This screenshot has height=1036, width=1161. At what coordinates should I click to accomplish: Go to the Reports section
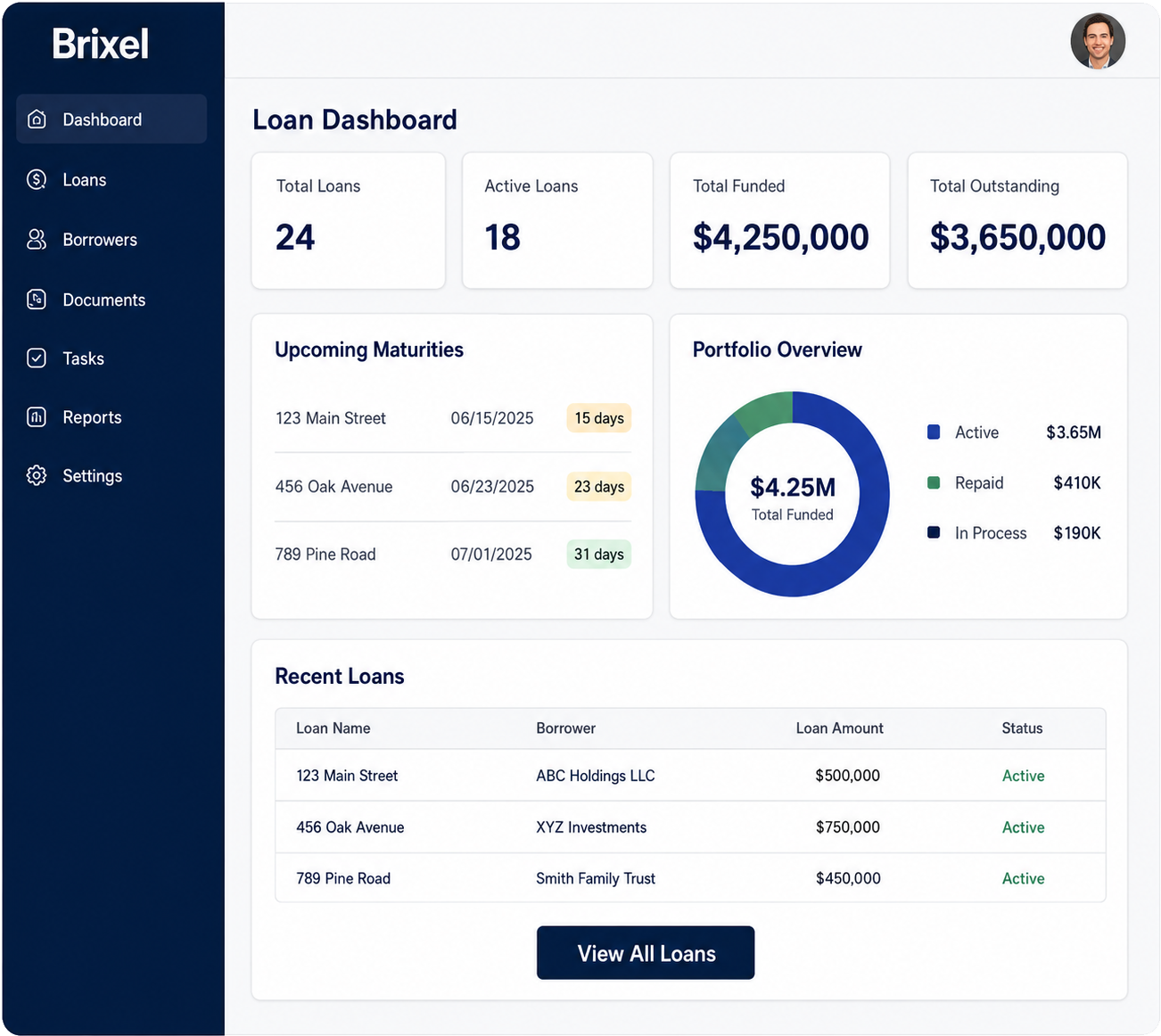[92, 417]
